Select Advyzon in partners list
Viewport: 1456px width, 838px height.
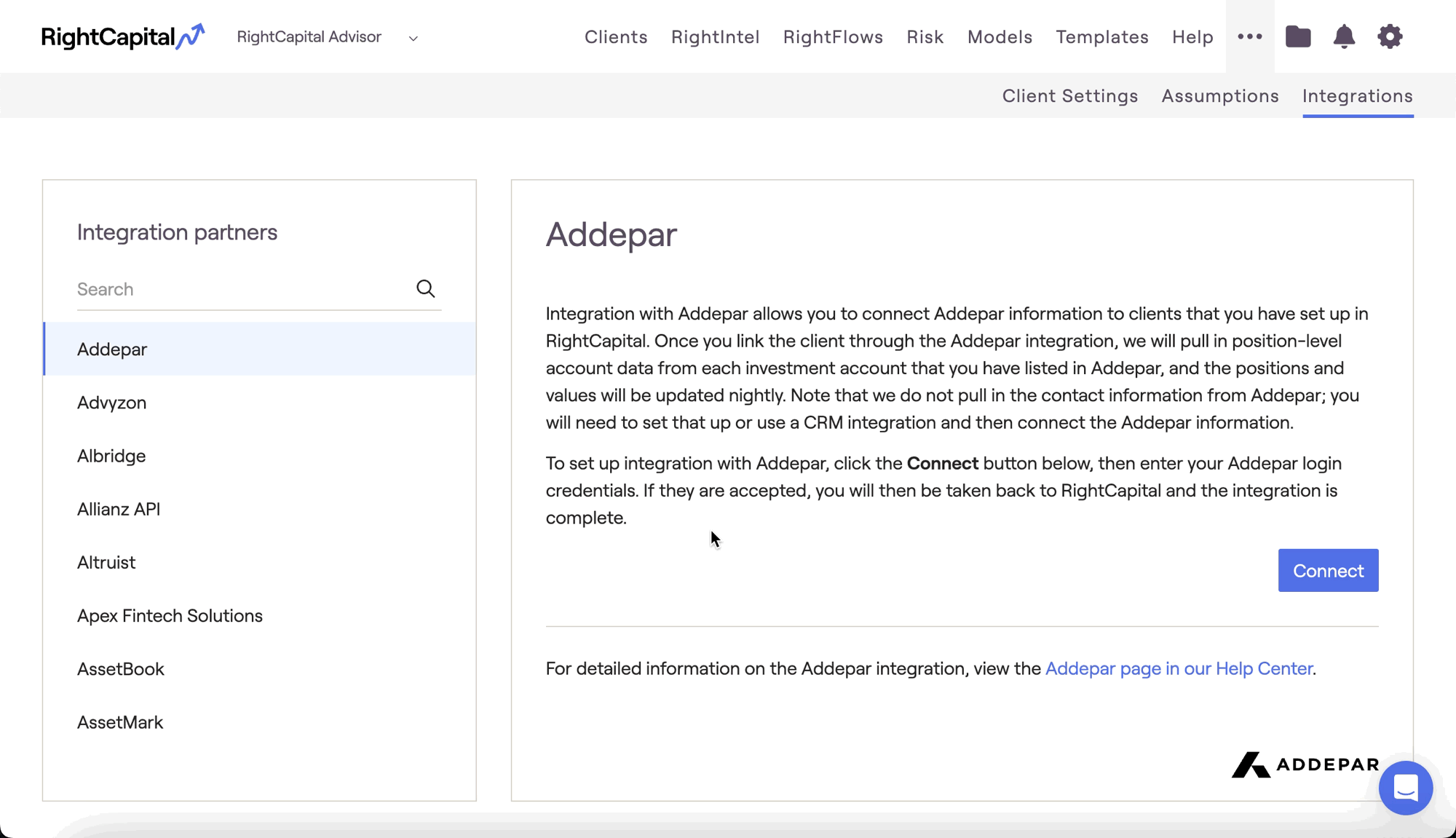point(260,403)
